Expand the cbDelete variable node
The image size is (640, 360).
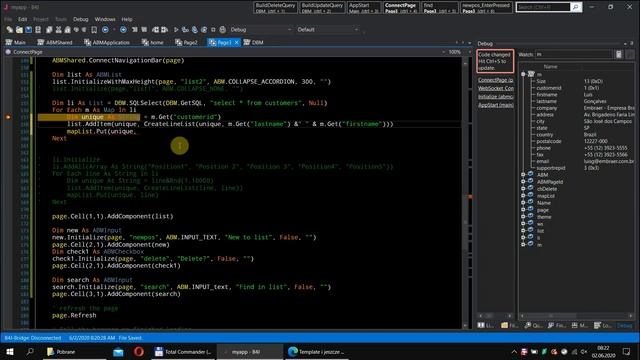pos(523,189)
